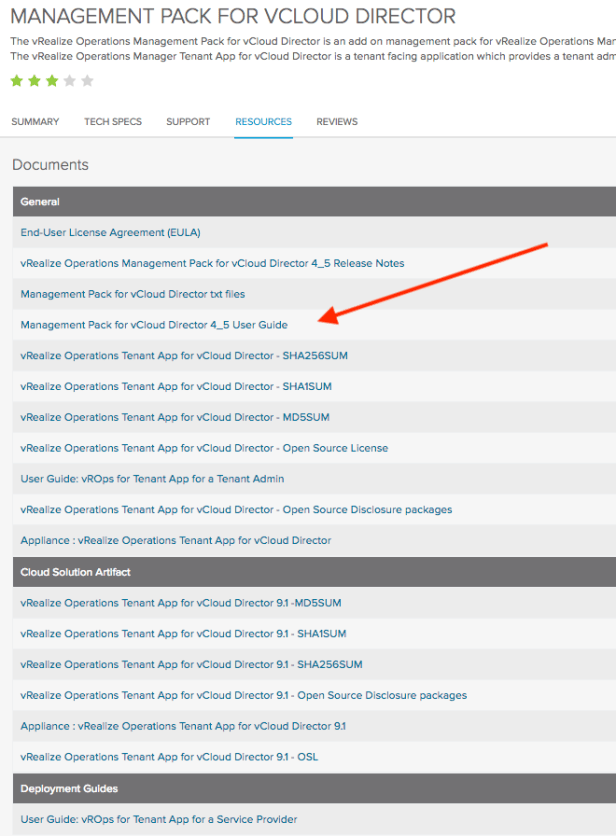Viewport: 616px width, 836px height.
Task: Click the Tenant App Open Source License link
Action: [x=204, y=448]
